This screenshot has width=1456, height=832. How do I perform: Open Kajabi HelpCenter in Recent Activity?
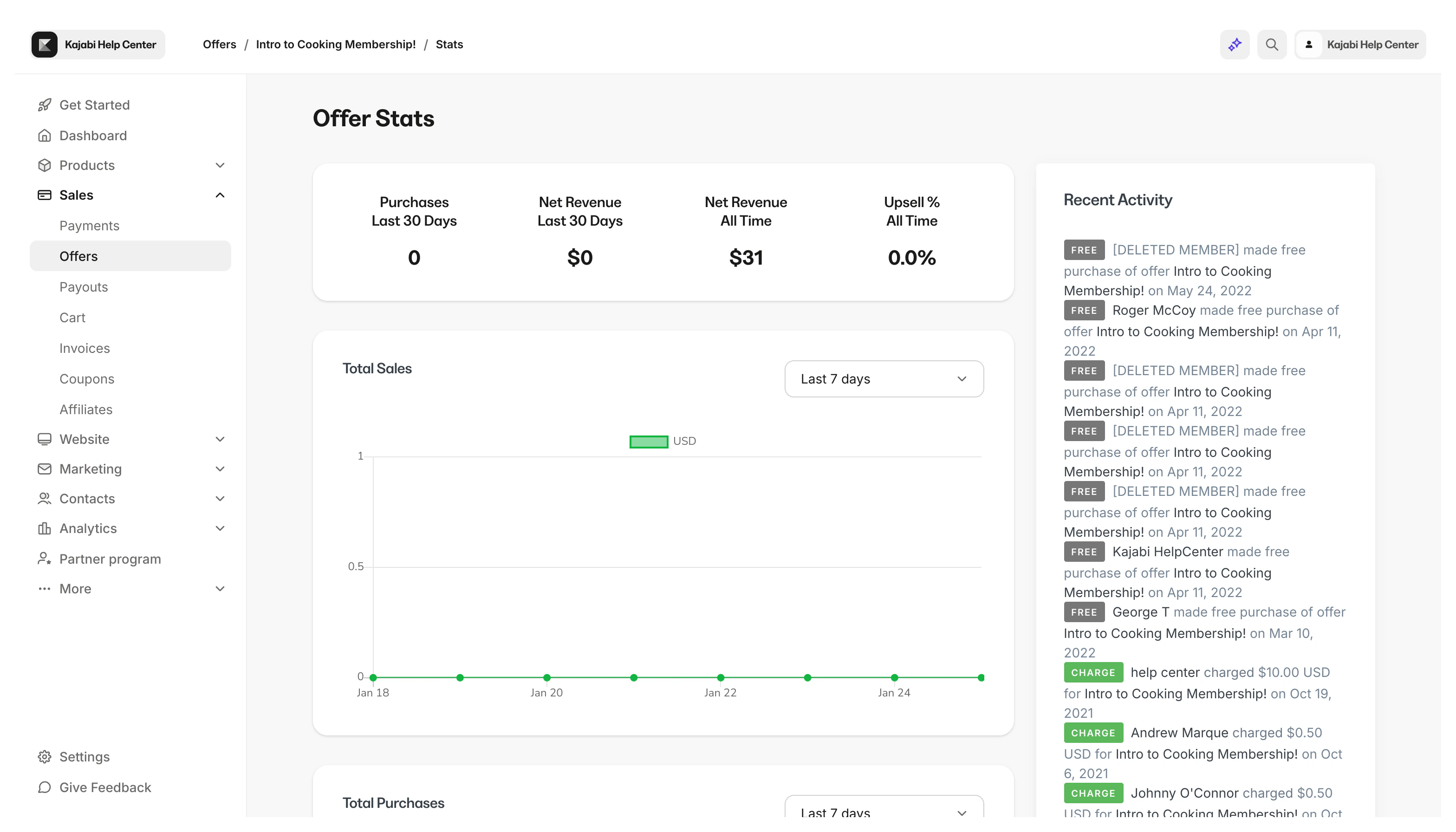point(1167,552)
